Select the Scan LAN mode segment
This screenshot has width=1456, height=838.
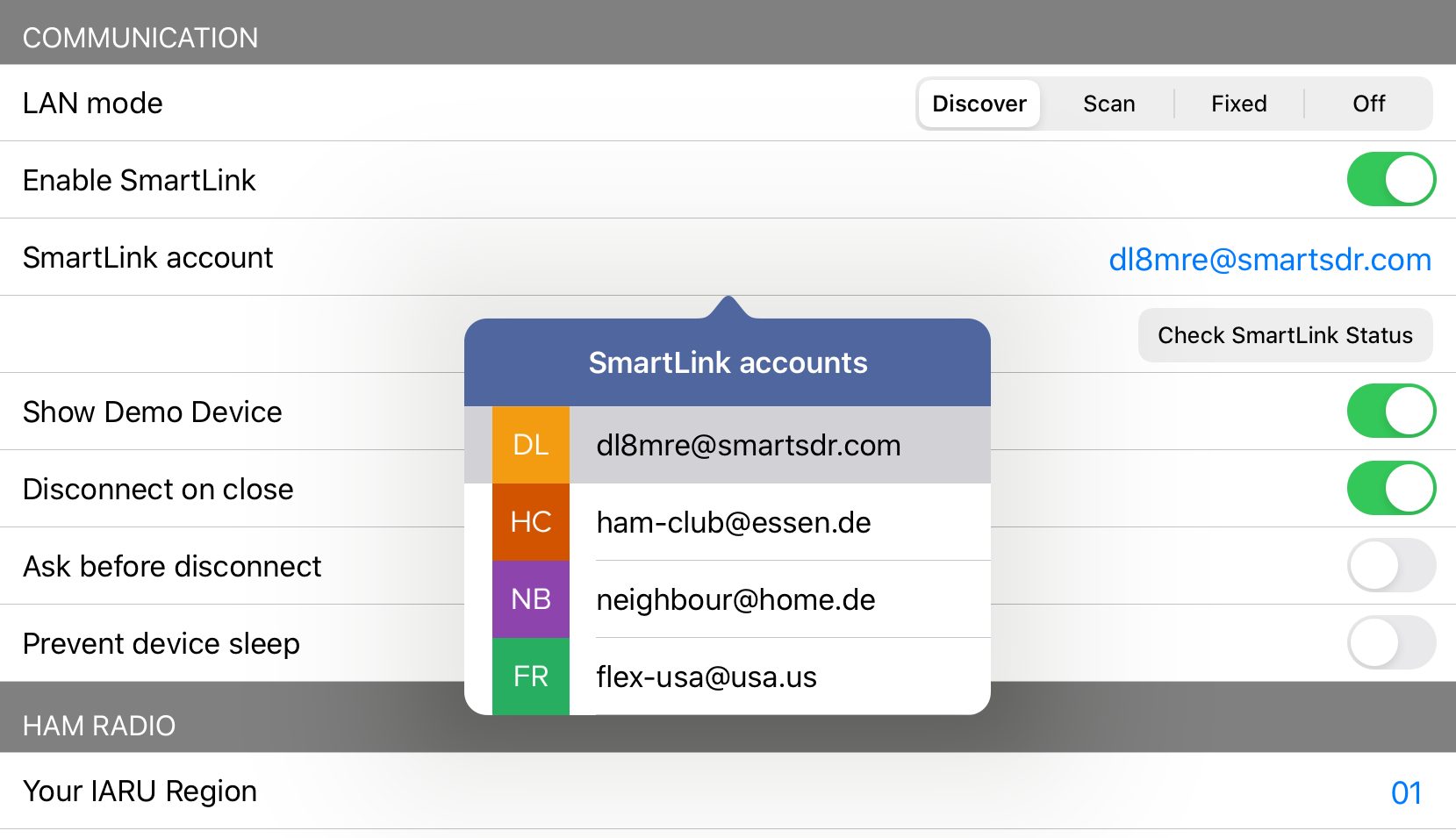coord(1109,104)
